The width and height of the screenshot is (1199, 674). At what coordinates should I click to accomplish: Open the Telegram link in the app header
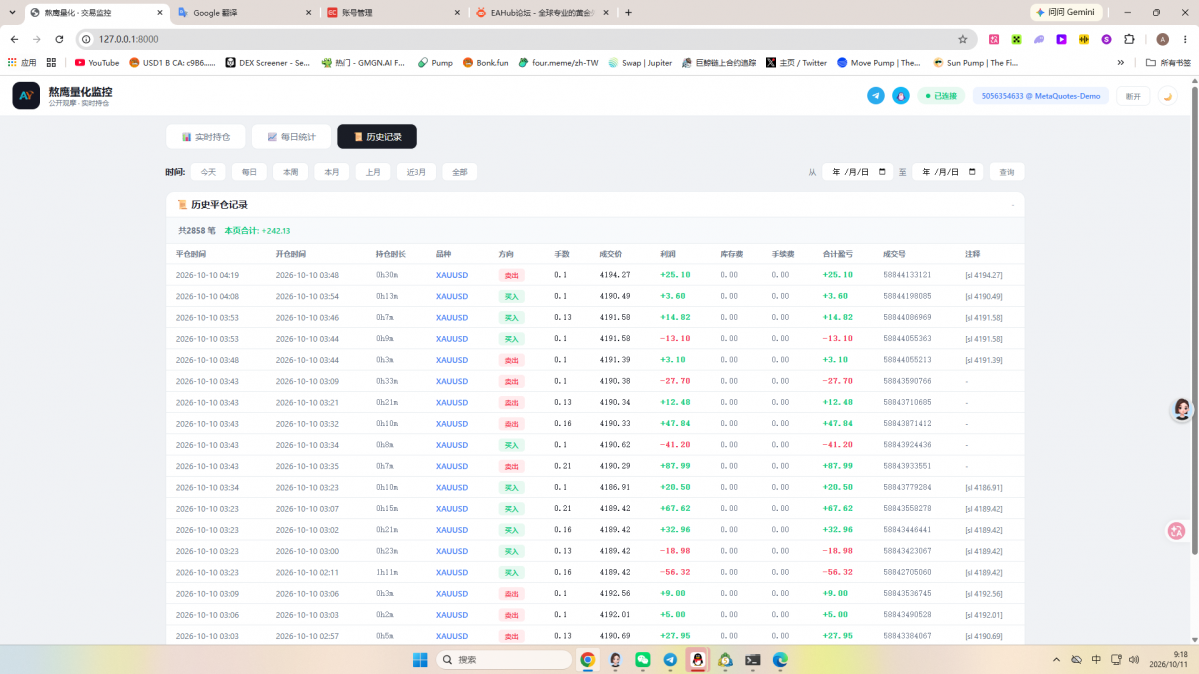tap(876, 96)
